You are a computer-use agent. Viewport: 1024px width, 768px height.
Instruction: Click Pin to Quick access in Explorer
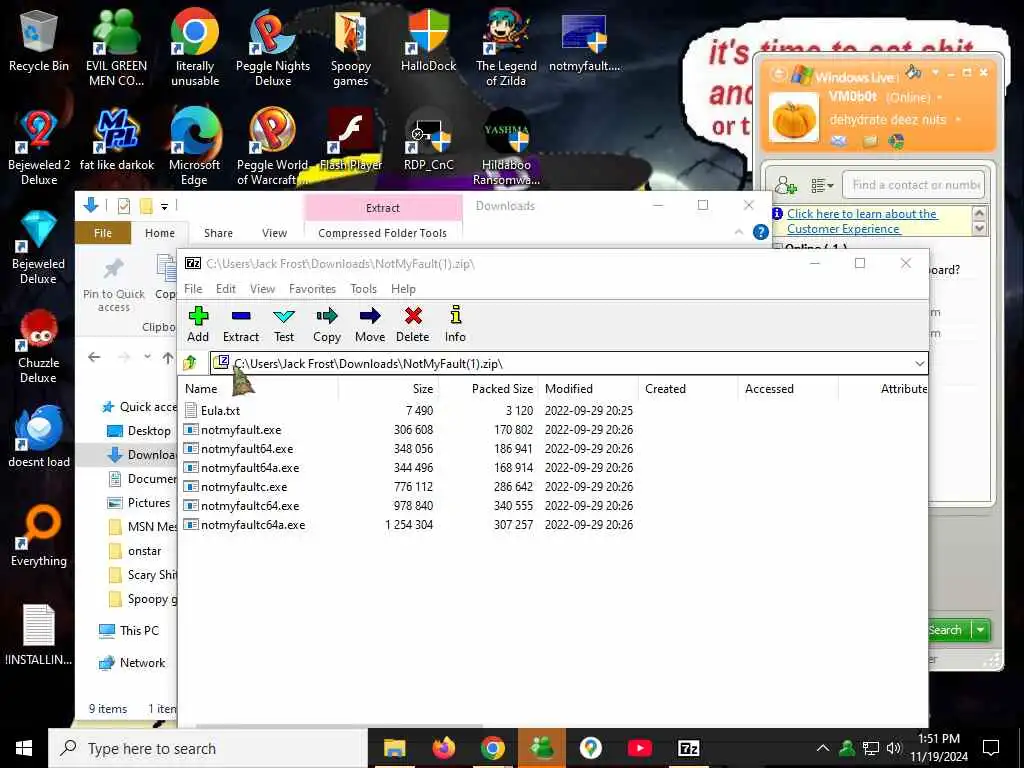114,285
